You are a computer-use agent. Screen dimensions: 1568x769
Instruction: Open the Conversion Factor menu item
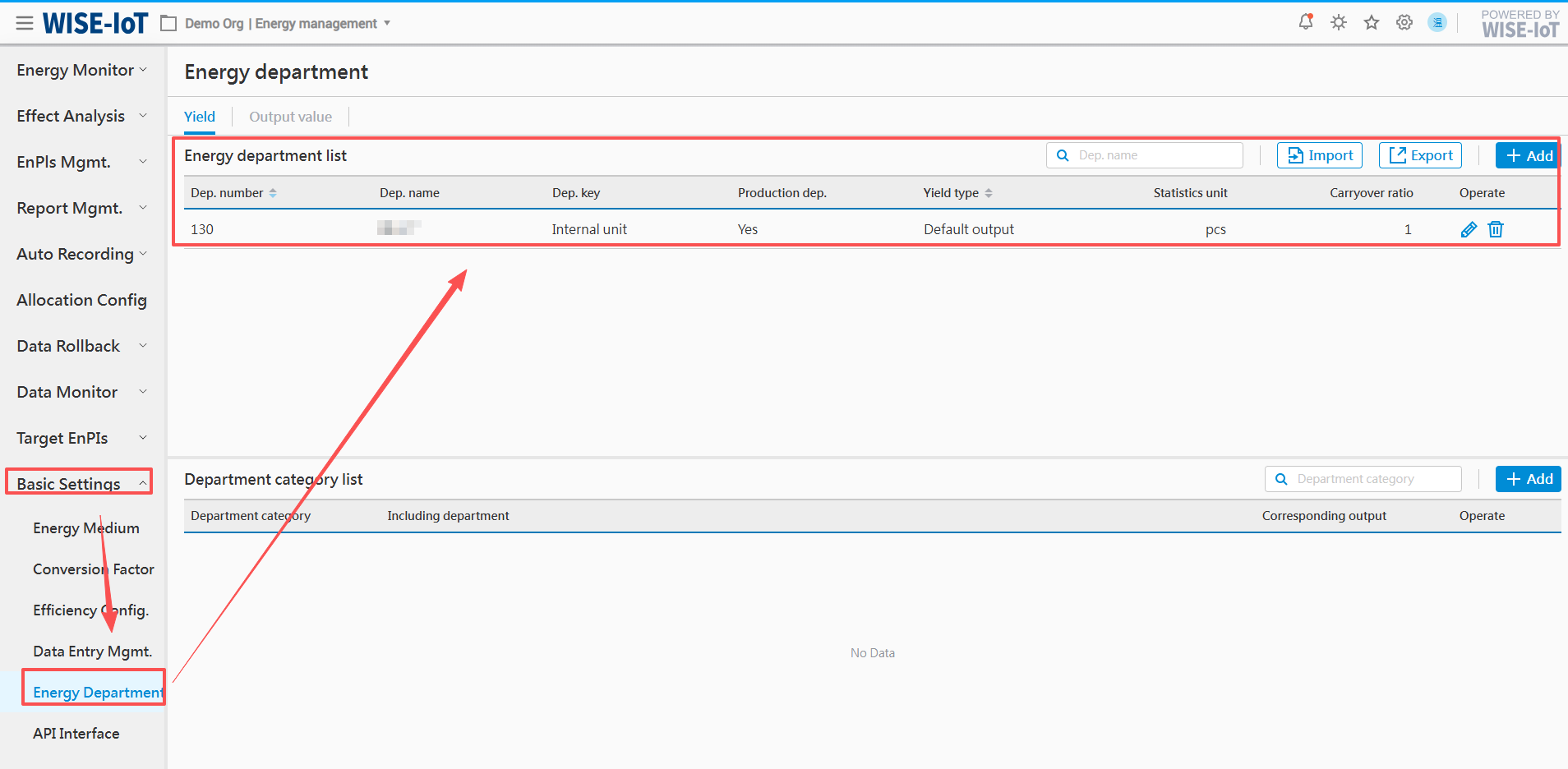(93, 569)
